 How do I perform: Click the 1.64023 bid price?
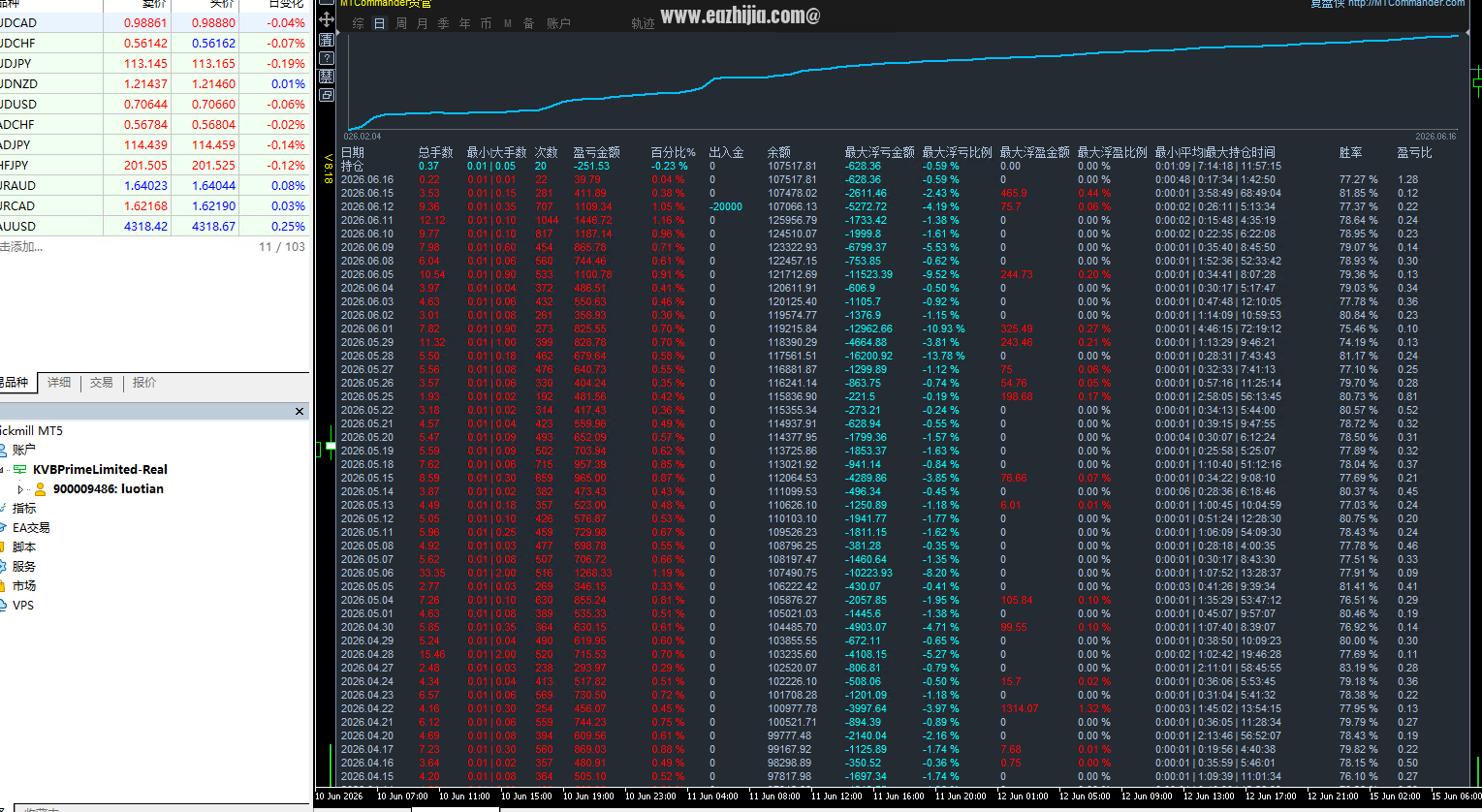(x=145, y=185)
